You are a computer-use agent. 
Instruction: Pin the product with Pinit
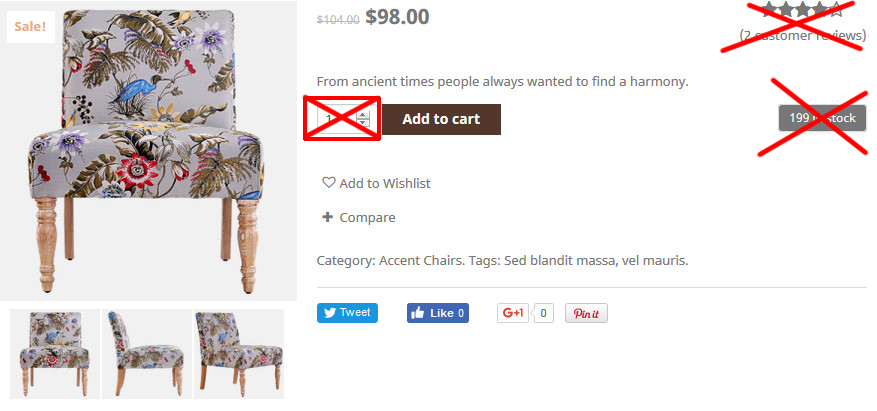(x=586, y=313)
